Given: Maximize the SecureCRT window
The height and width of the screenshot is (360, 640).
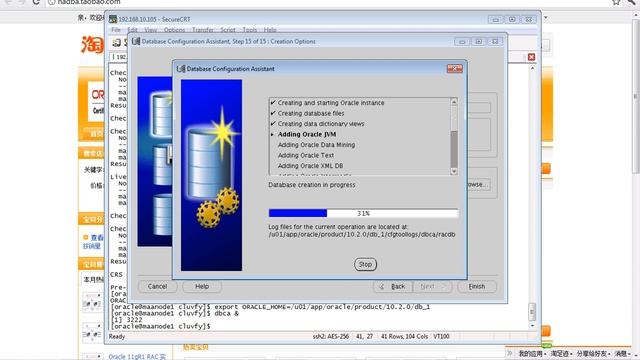Looking at the screenshot, I should click(x=512, y=19).
